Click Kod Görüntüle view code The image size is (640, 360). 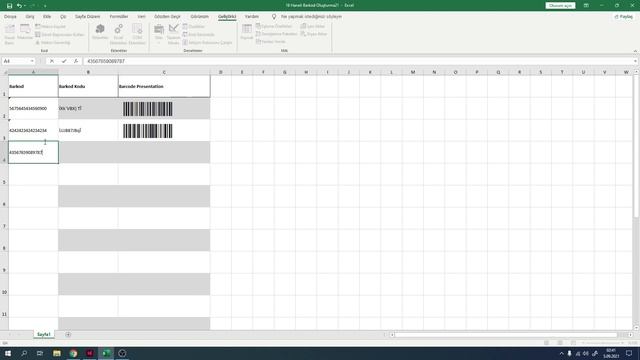198,35
